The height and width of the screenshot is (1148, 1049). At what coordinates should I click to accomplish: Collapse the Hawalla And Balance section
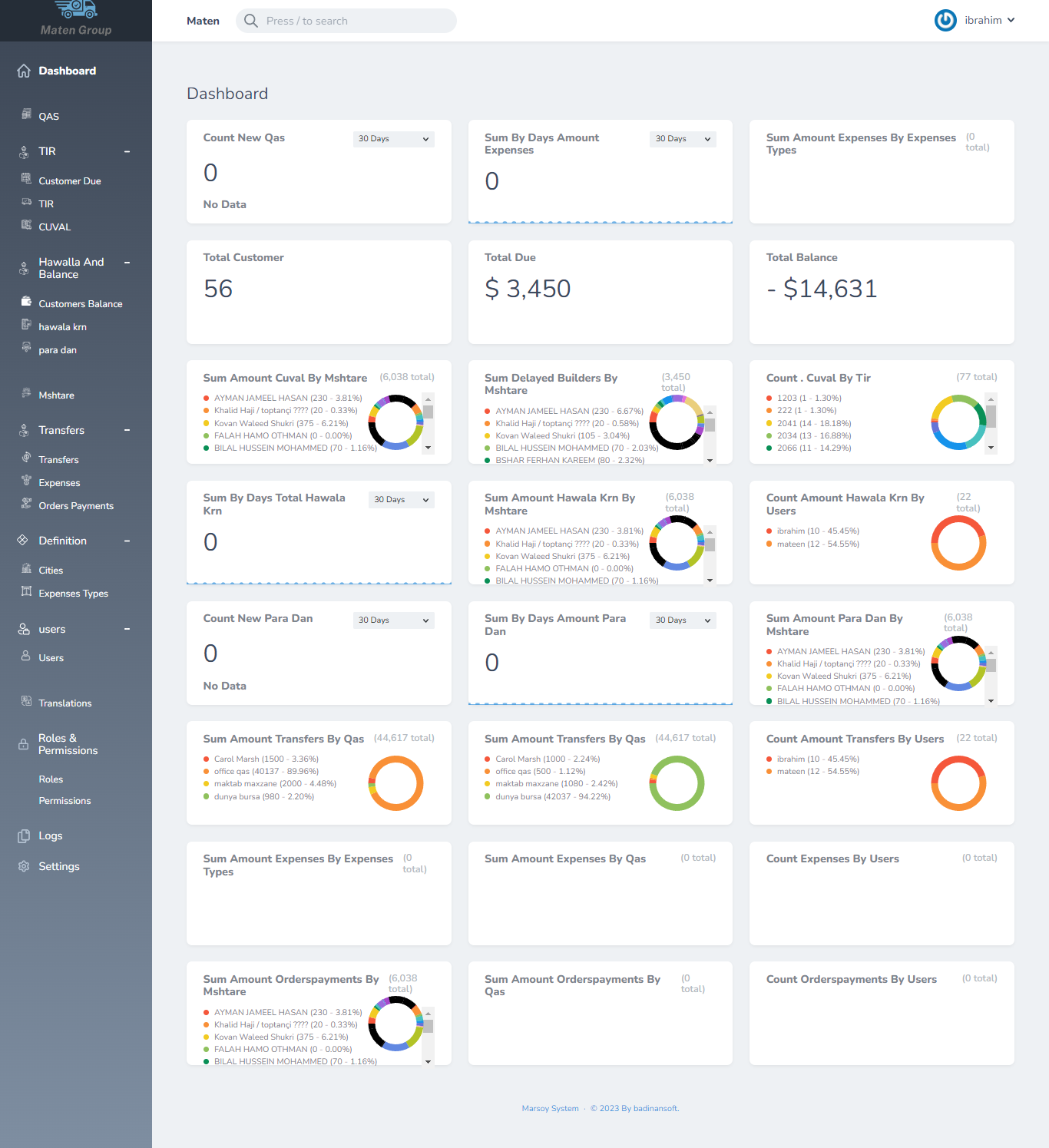coord(127,263)
